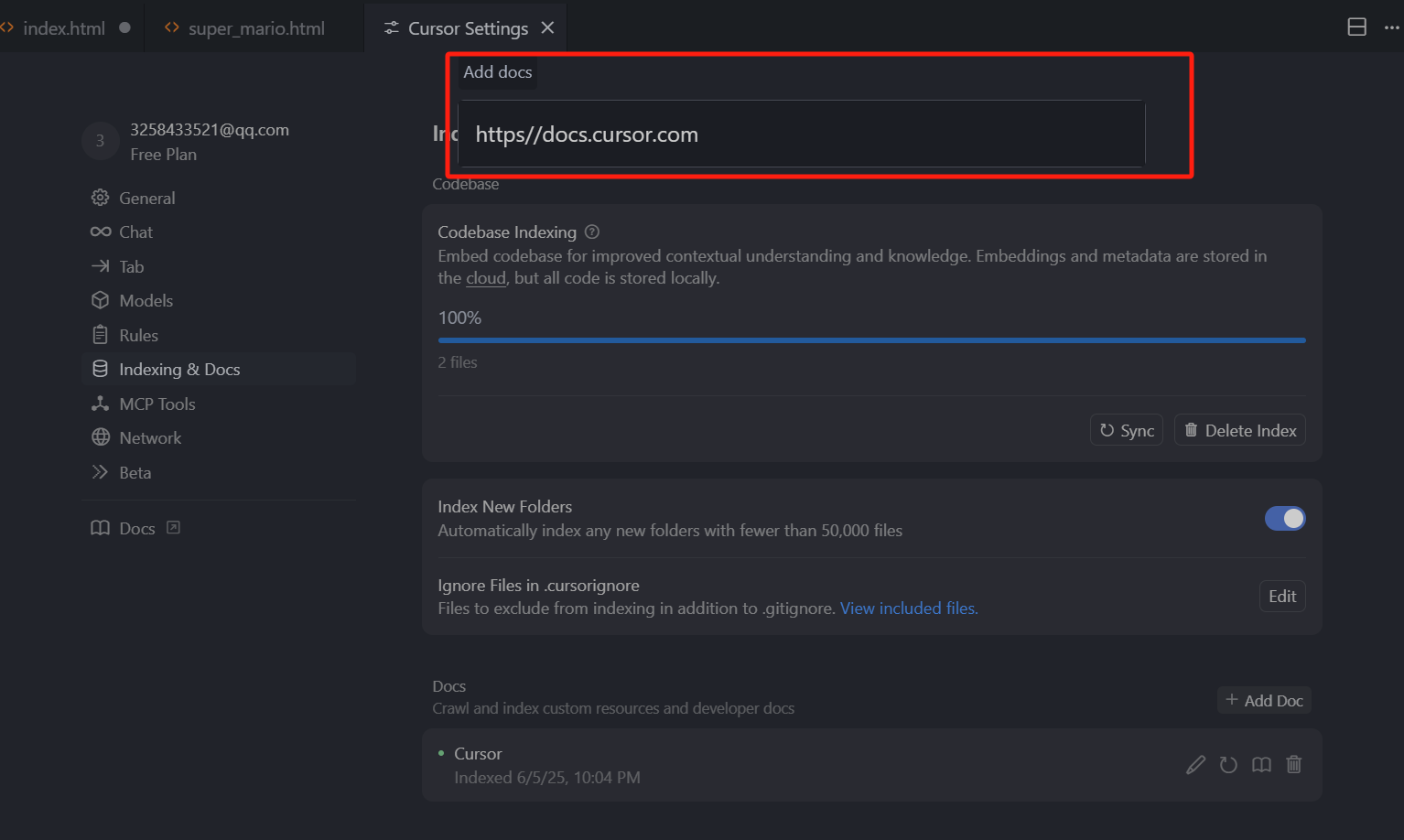Image resolution: width=1404 pixels, height=840 pixels.
Task: Select the Cursor Settings tab
Action: 468,28
